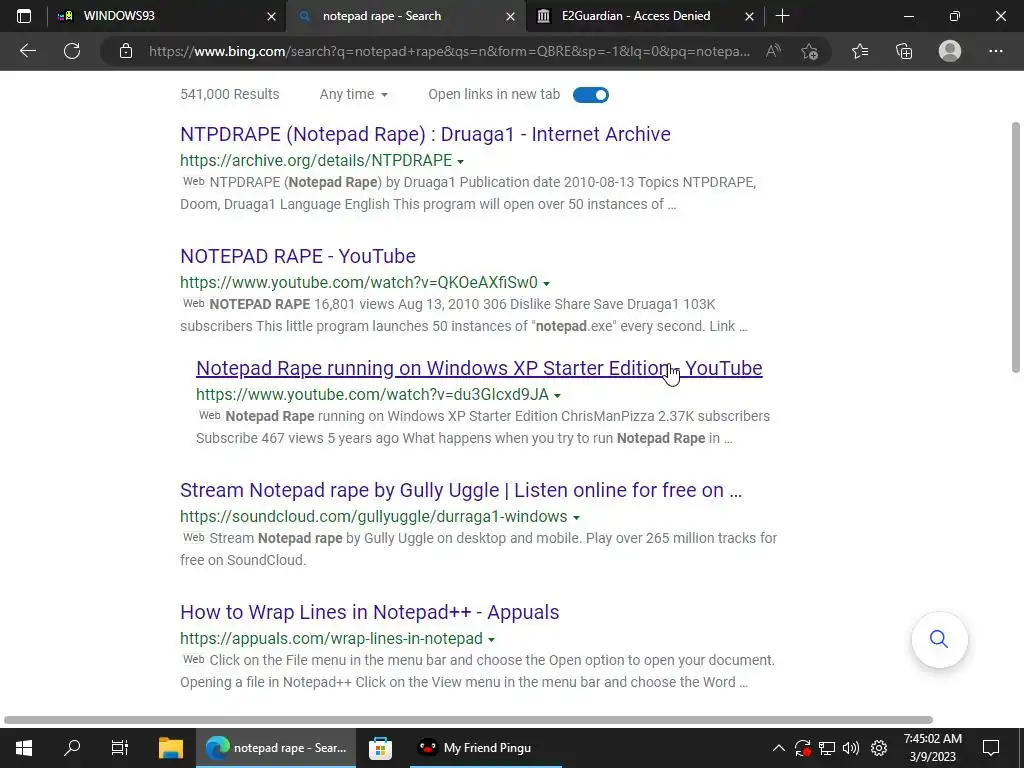Click the horizontal page scrollbar
The height and width of the screenshot is (768, 1024).
click(x=468, y=720)
